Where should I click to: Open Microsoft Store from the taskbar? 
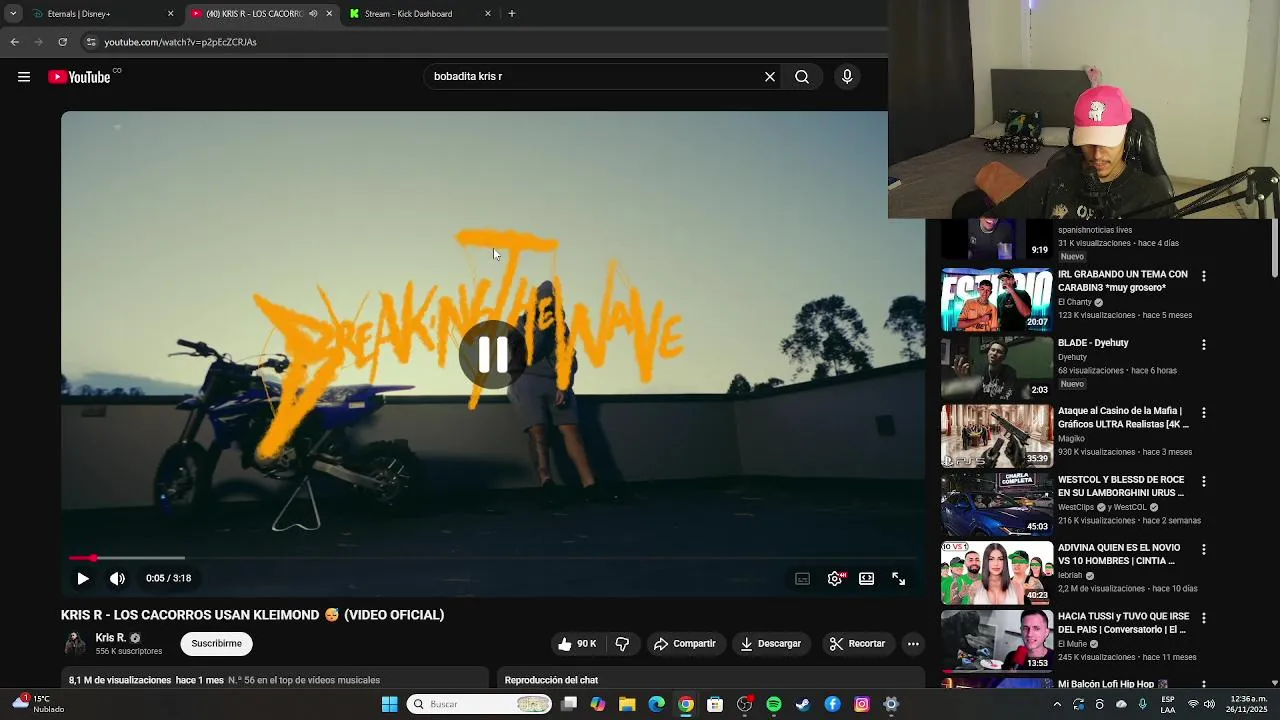click(715, 704)
